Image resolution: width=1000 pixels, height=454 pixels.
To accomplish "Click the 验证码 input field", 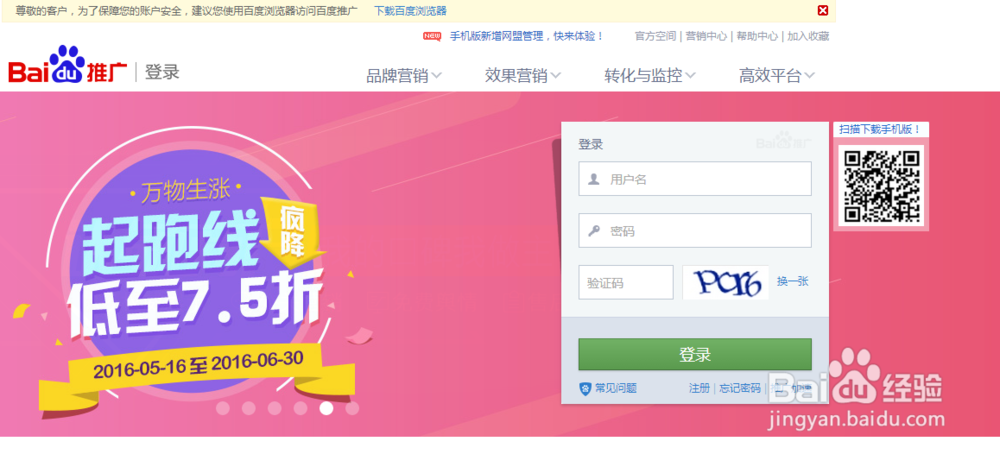I will click(x=626, y=282).
